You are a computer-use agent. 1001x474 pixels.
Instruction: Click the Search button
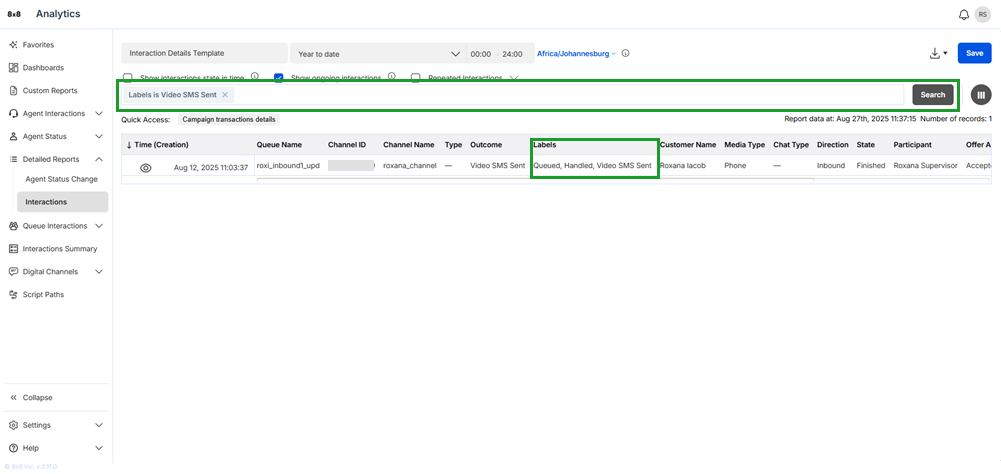933,95
